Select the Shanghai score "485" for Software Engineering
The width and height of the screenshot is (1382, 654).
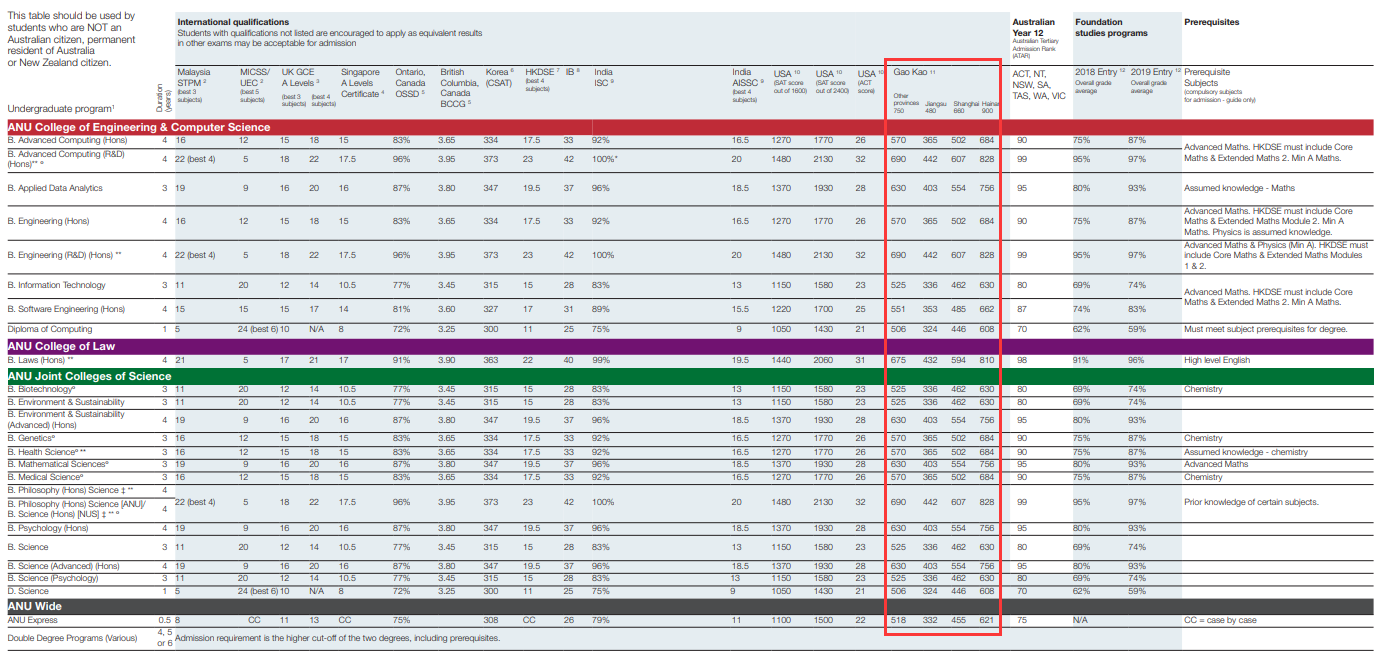(959, 309)
